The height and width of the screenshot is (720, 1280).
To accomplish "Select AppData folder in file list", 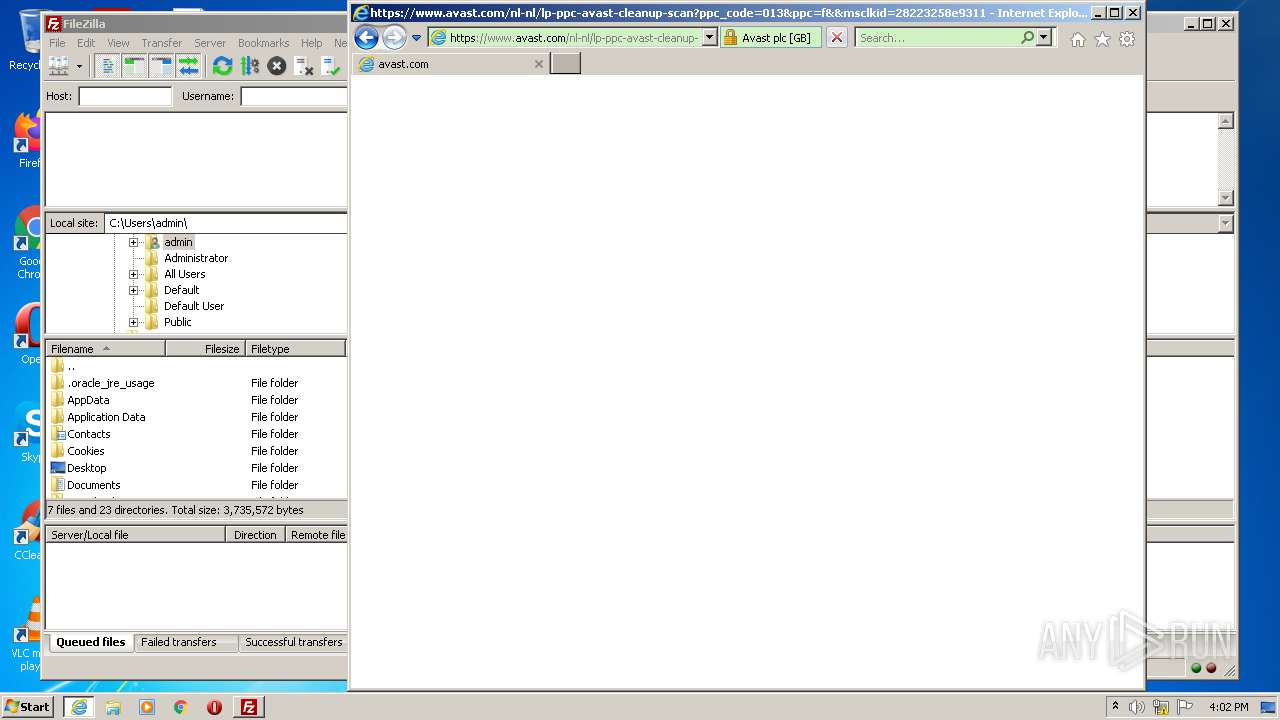I will pos(196,400).
